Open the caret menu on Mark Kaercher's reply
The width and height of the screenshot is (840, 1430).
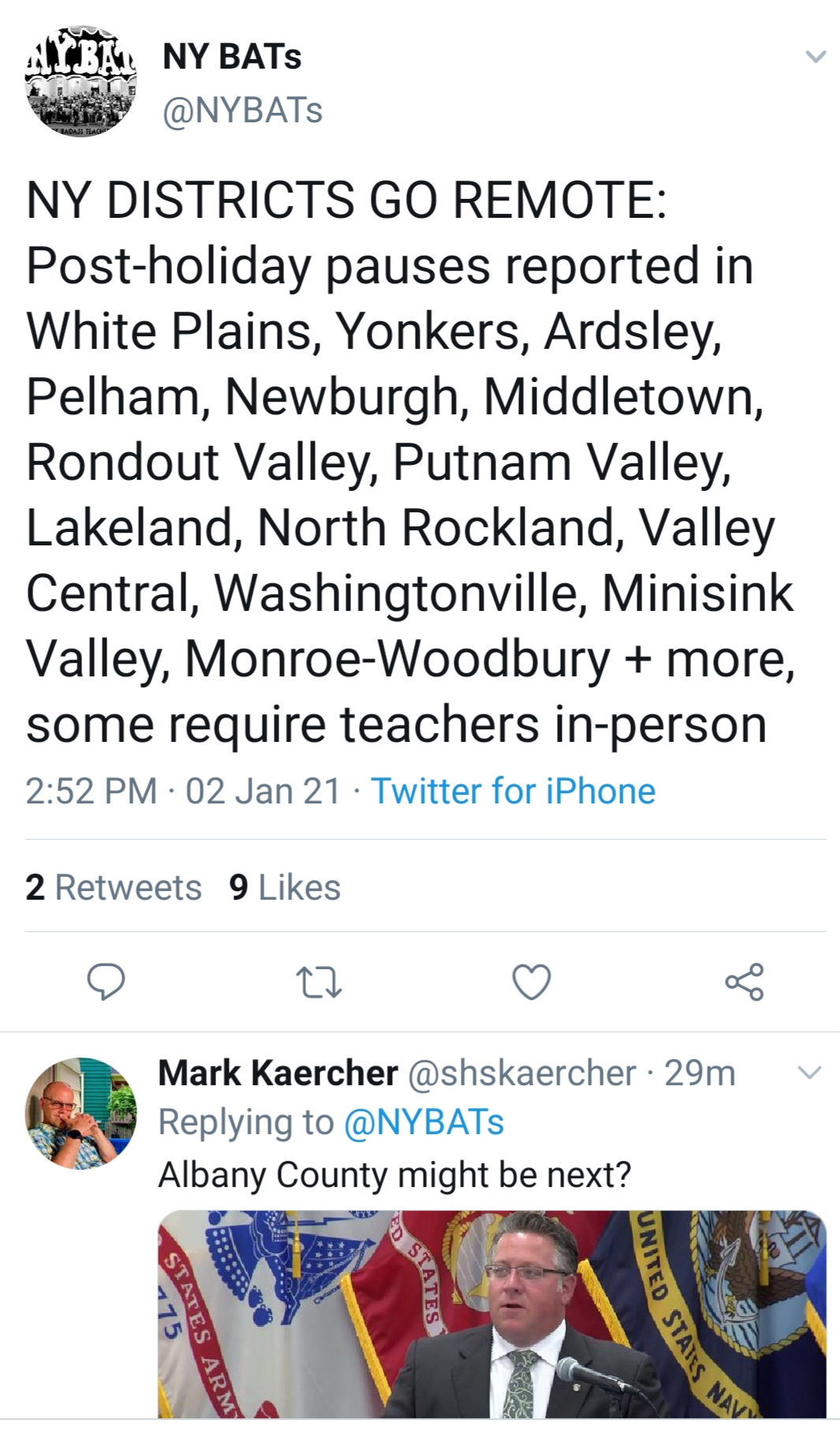click(810, 1072)
